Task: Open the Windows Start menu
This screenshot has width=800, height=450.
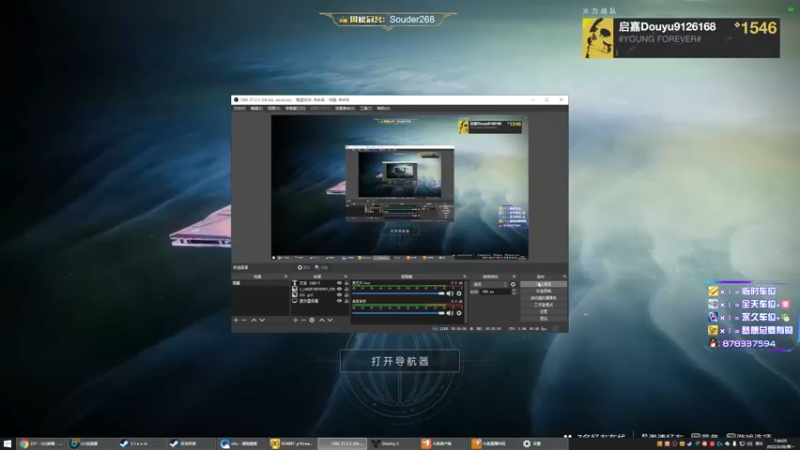Action: coord(7,443)
